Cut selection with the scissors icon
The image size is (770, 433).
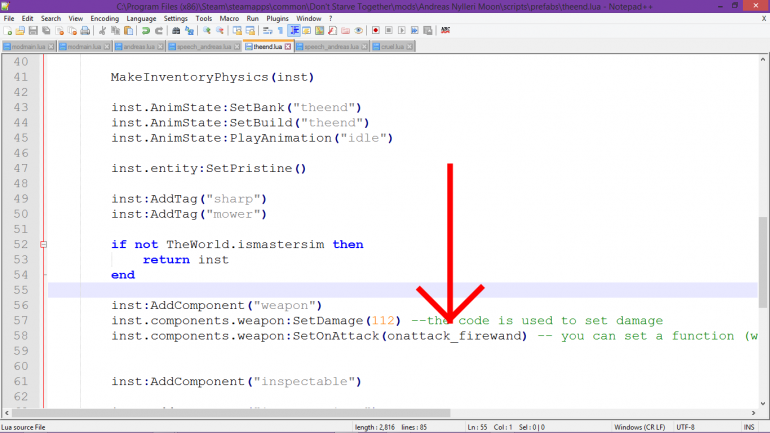point(102,31)
